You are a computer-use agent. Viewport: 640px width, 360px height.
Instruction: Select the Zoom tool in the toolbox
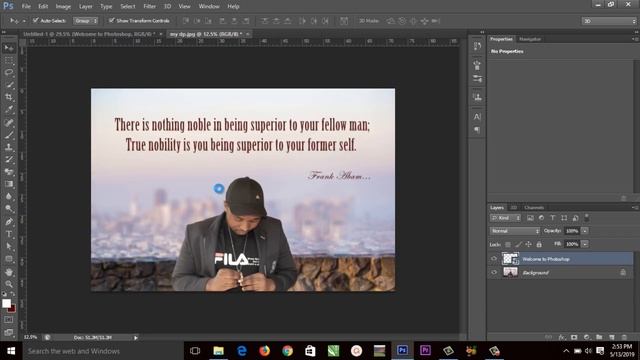9,284
